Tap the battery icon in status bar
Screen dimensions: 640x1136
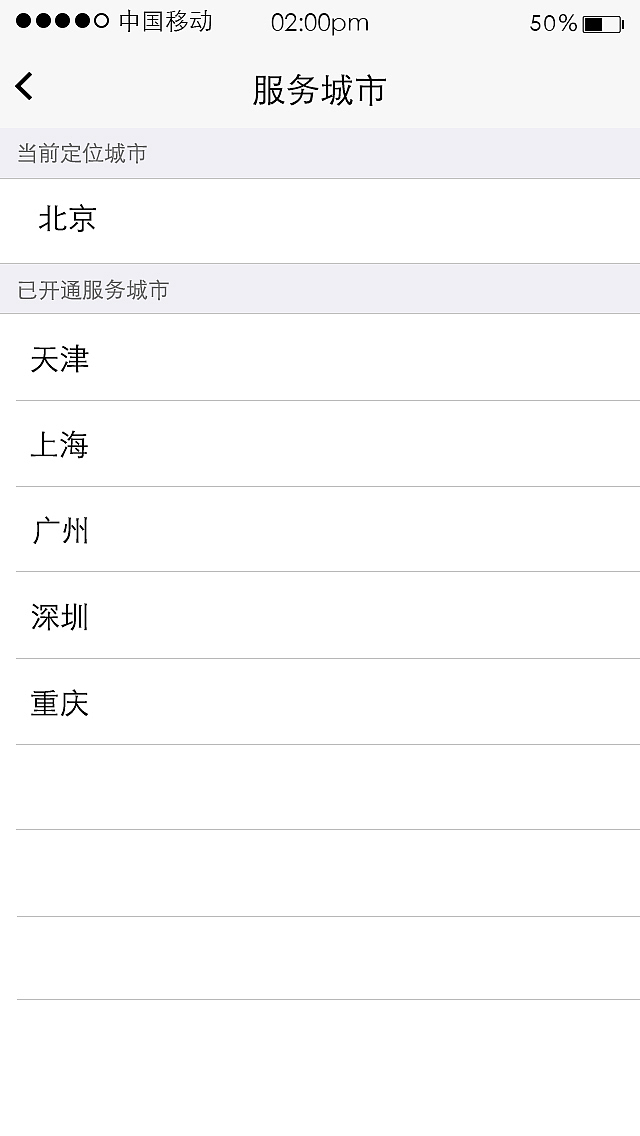pos(602,23)
